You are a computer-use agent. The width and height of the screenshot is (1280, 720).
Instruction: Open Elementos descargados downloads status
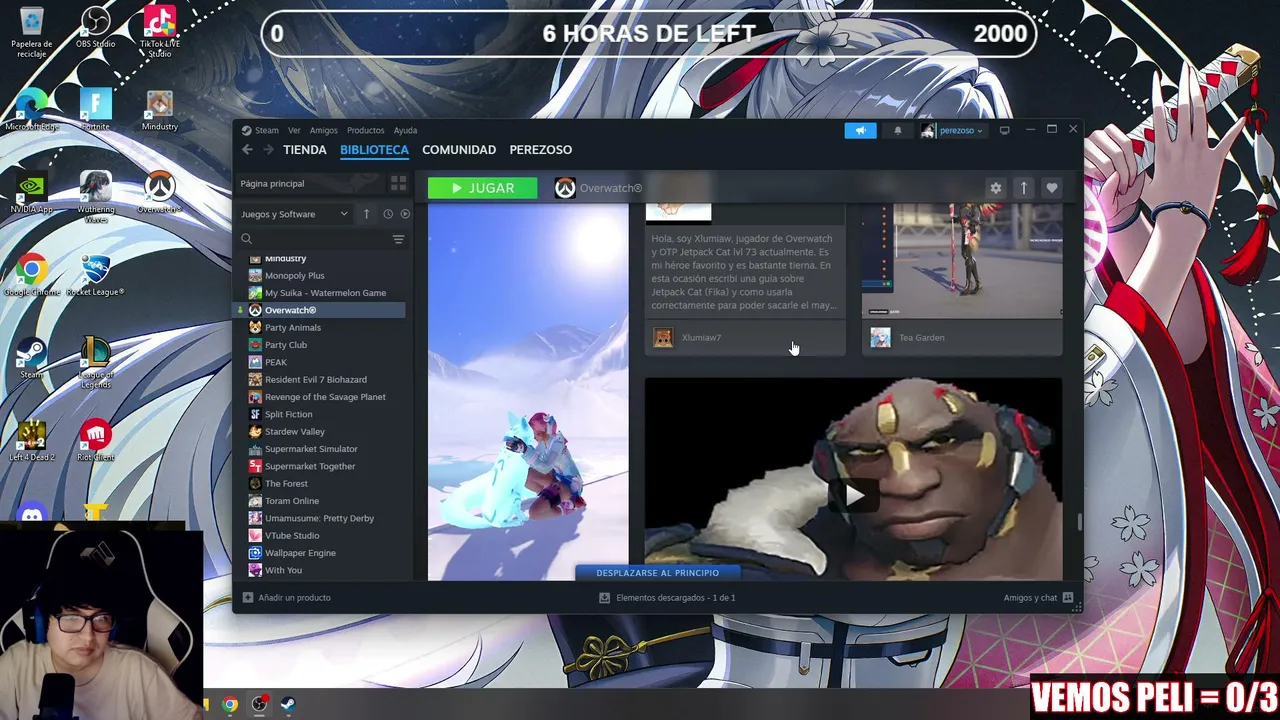[667, 598]
